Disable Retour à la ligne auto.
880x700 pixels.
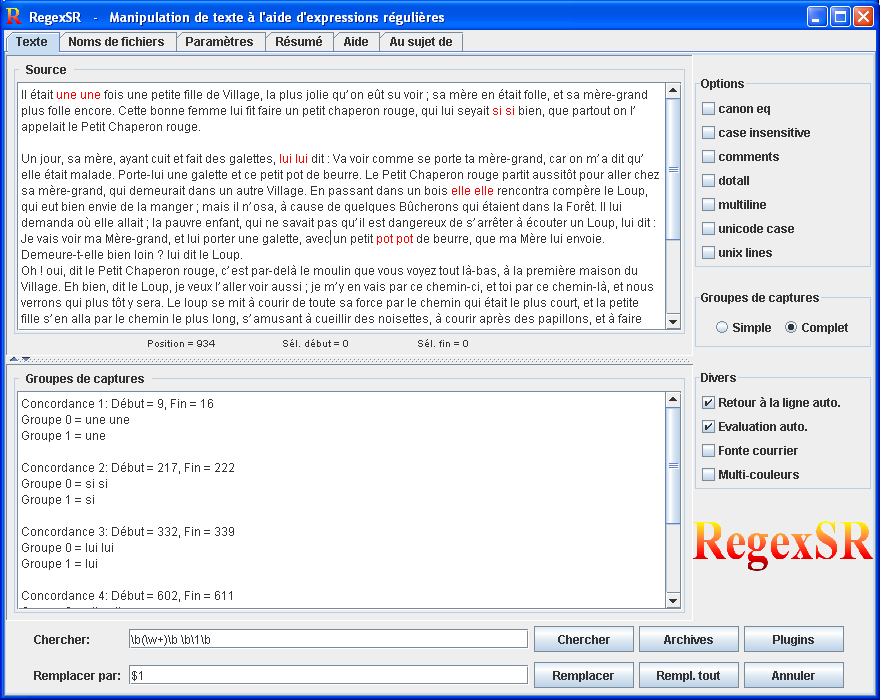click(709, 403)
